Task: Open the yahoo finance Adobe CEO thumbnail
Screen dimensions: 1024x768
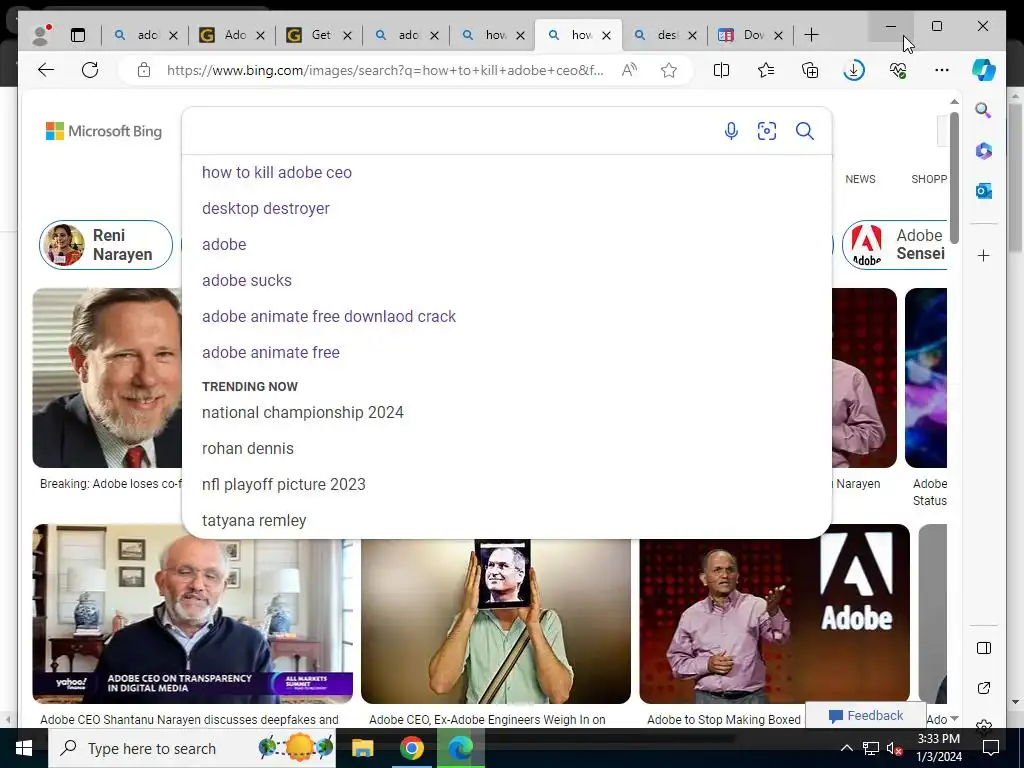Action: click(193, 614)
